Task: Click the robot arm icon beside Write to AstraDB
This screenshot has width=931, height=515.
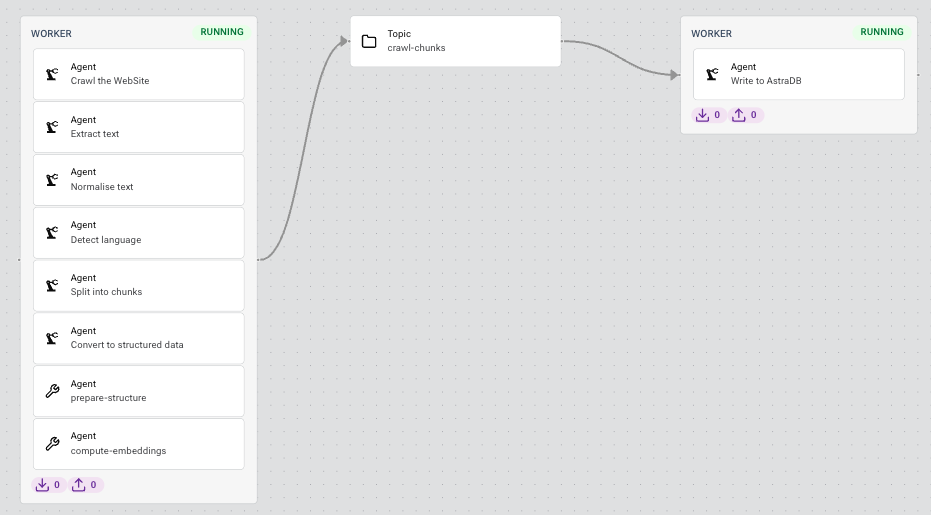Action: (712, 74)
